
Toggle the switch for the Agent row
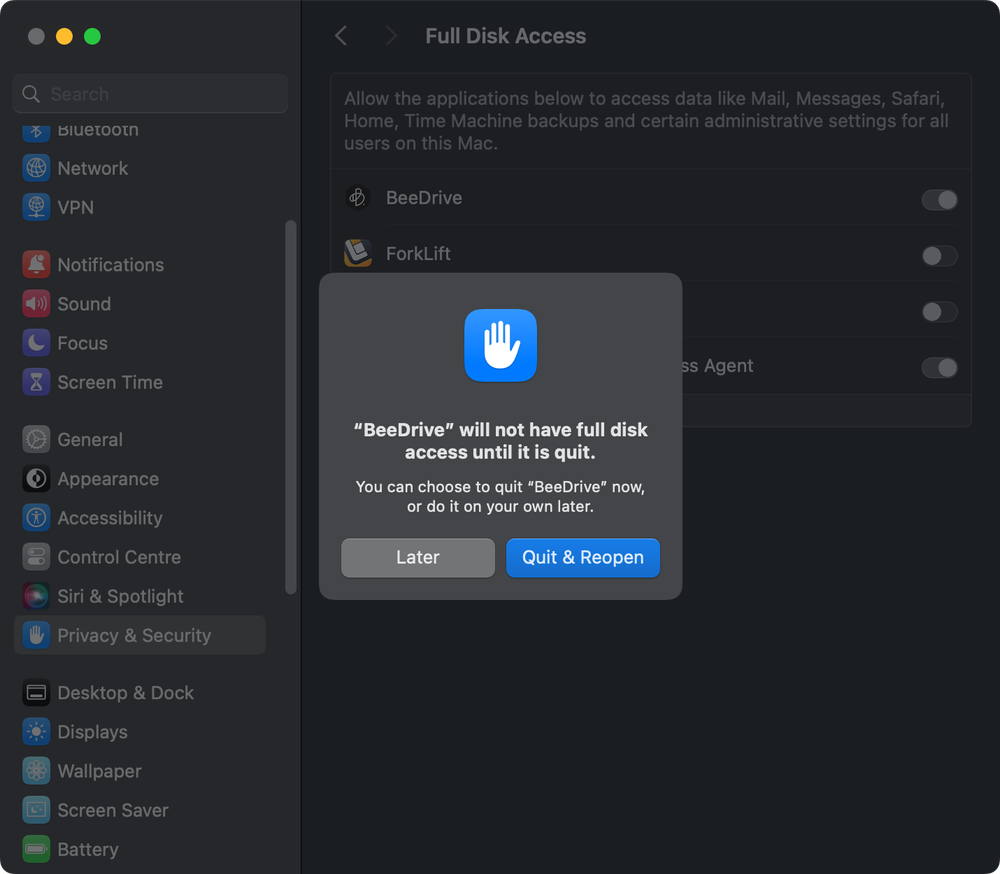point(939,367)
